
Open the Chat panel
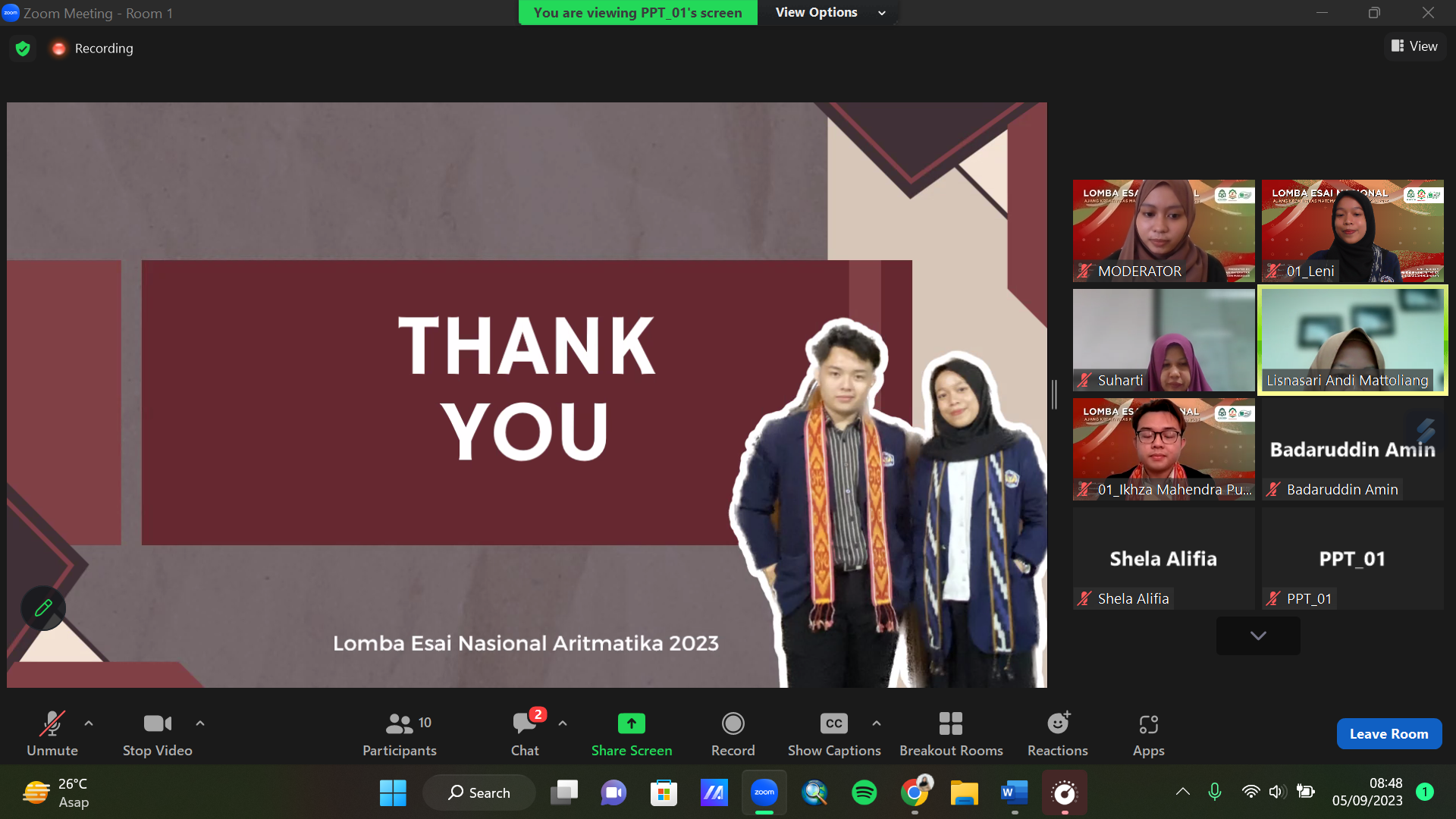pos(524,733)
